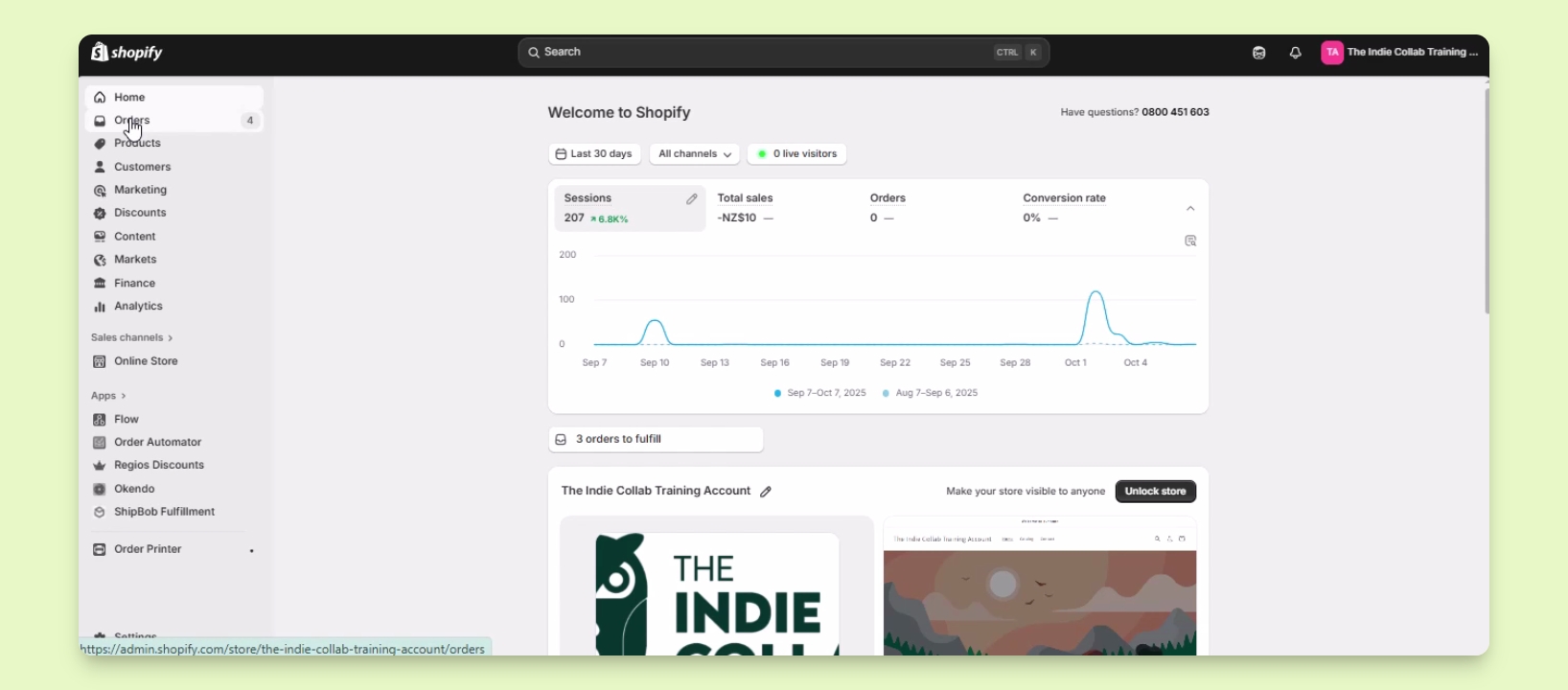The width and height of the screenshot is (1568, 690).
Task: Open the Order Printer app icon
Action: (100, 549)
